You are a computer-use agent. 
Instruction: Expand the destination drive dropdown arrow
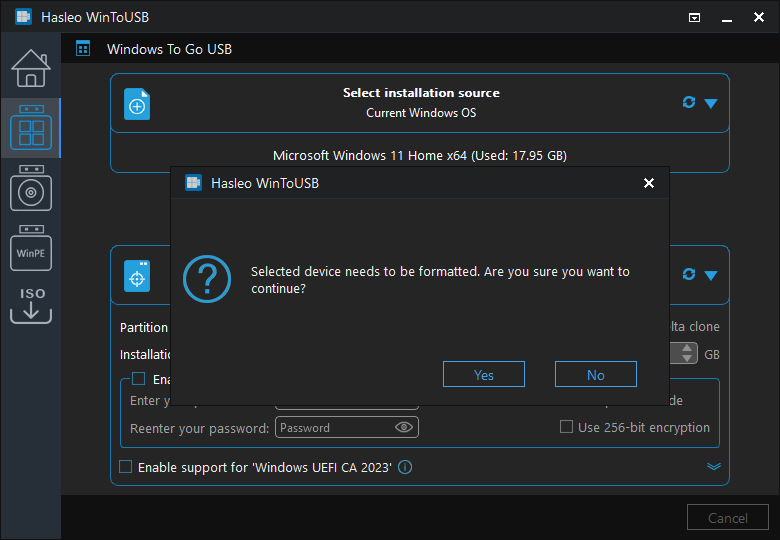coord(711,275)
